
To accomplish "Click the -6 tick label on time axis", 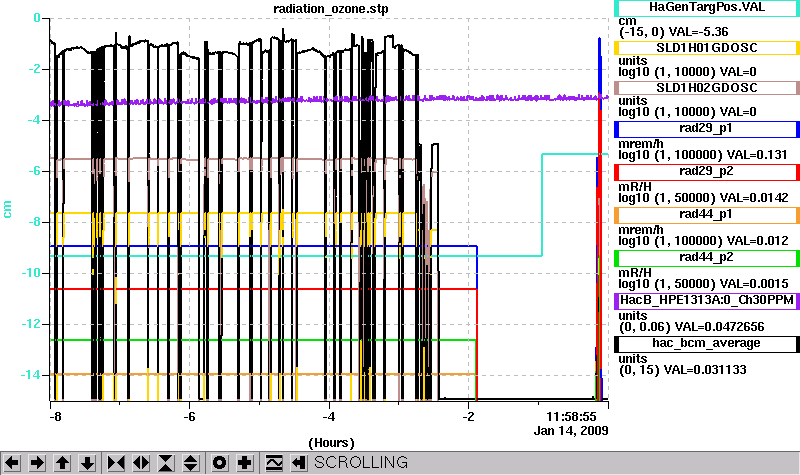I will [x=189, y=416].
